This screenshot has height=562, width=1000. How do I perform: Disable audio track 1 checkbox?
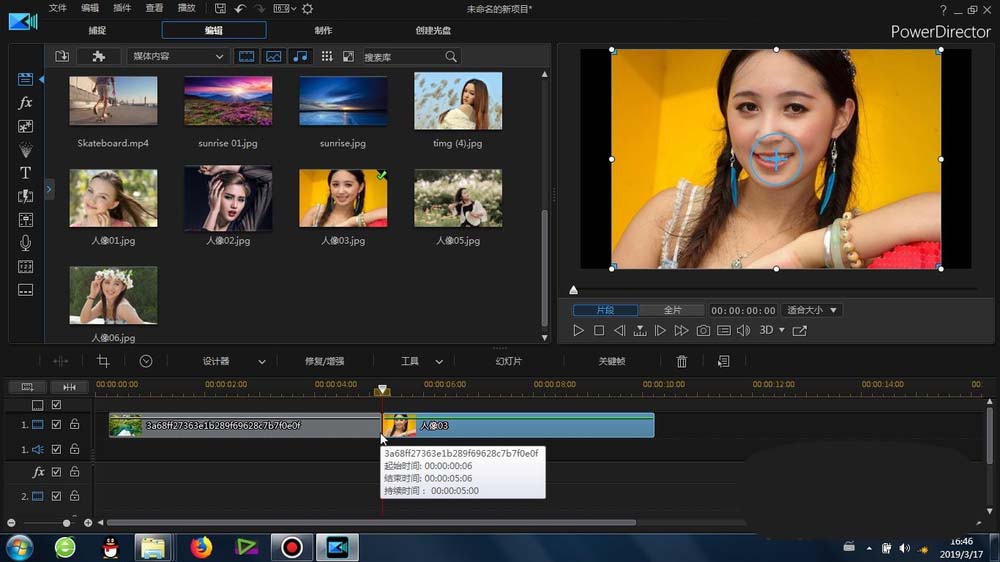click(x=56, y=450)
